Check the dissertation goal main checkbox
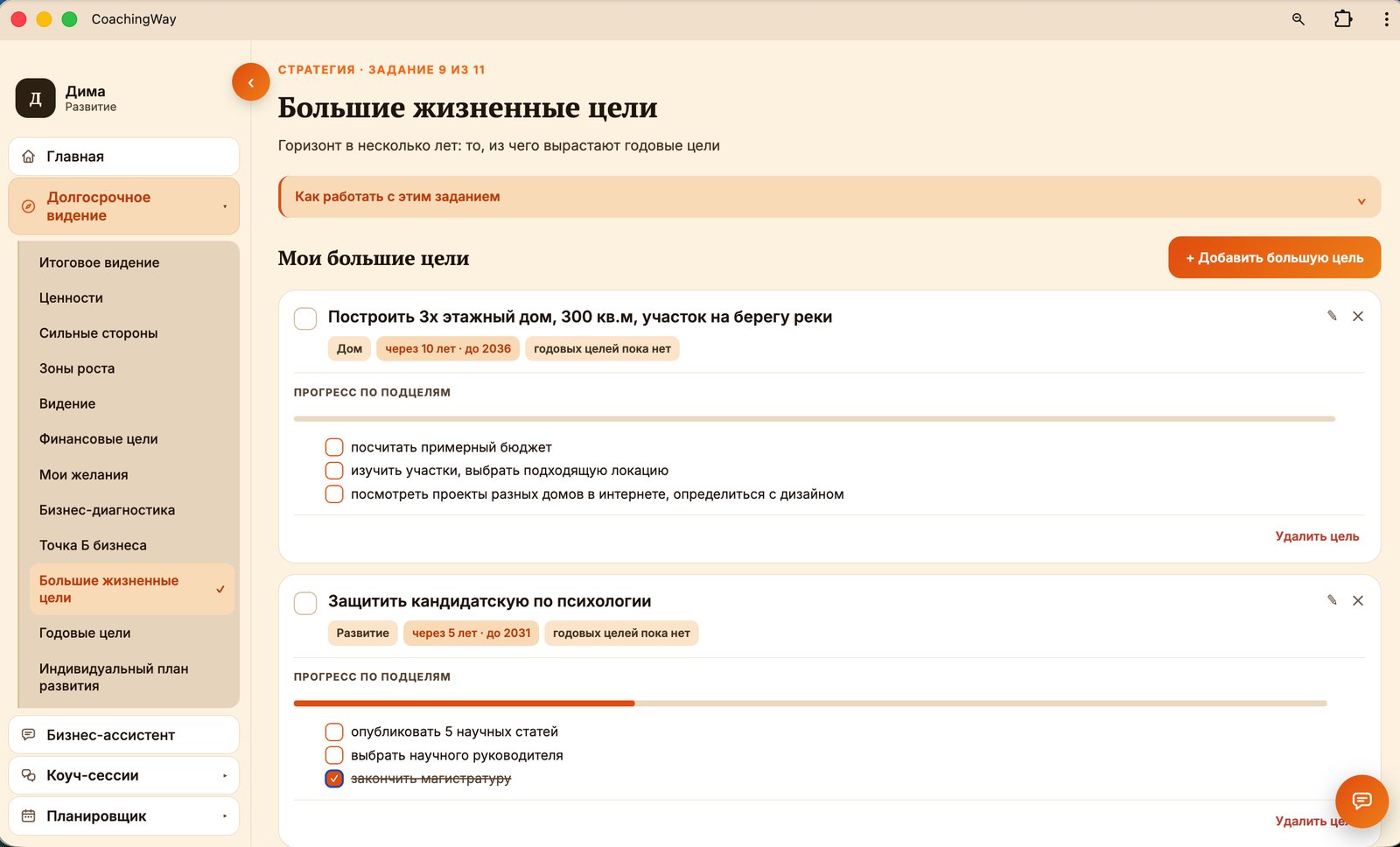Viewport: 1400px width, 847px height. [x=305, y=603]
